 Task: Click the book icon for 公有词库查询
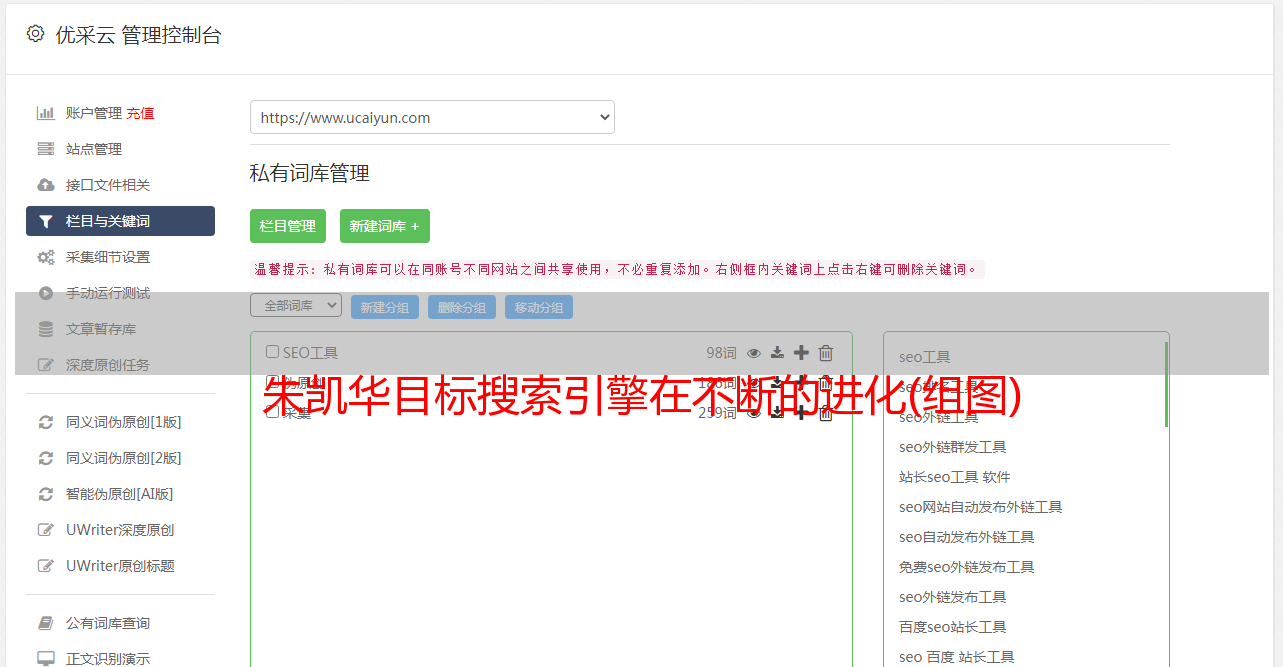pyautogui.click(x=46, y=623)
